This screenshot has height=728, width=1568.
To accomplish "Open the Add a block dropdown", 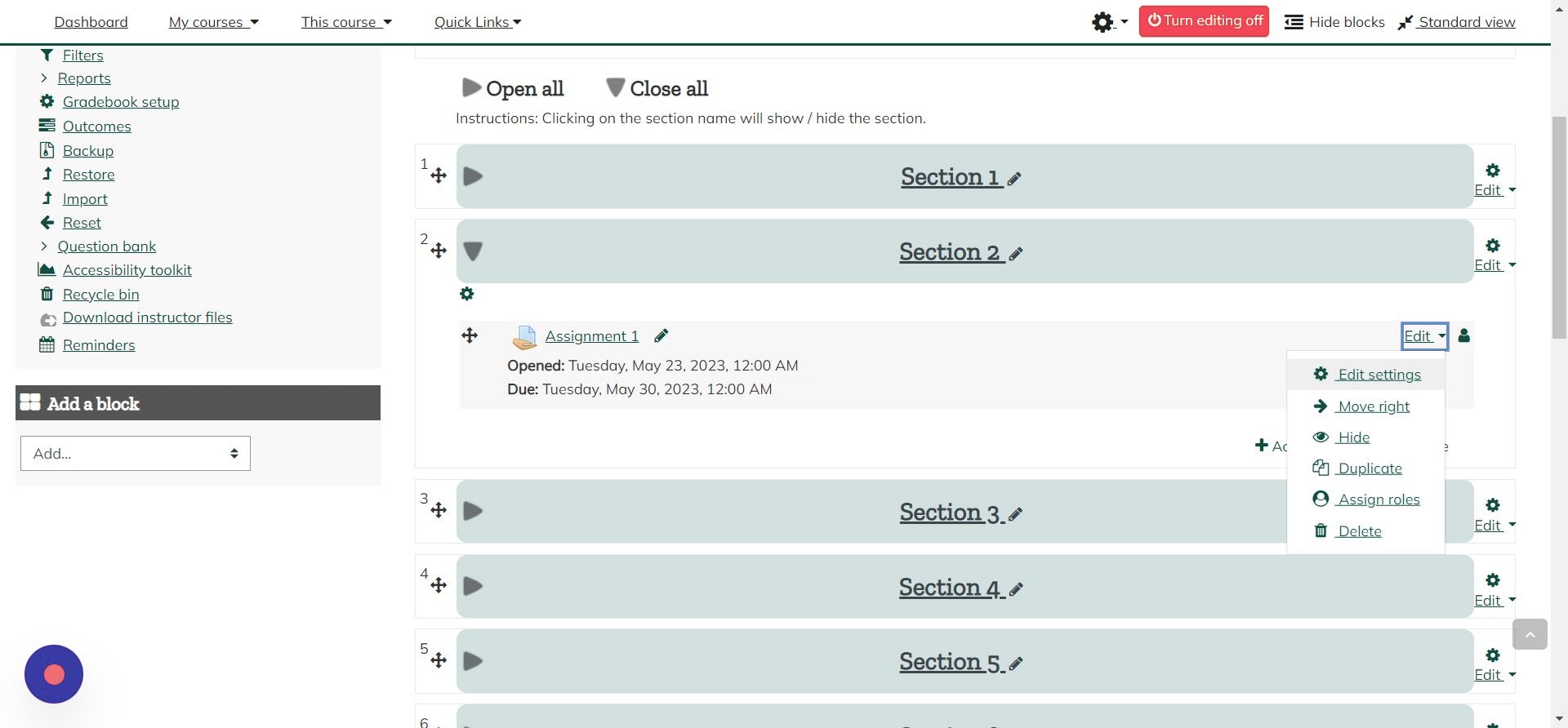I will click(136, 453).
